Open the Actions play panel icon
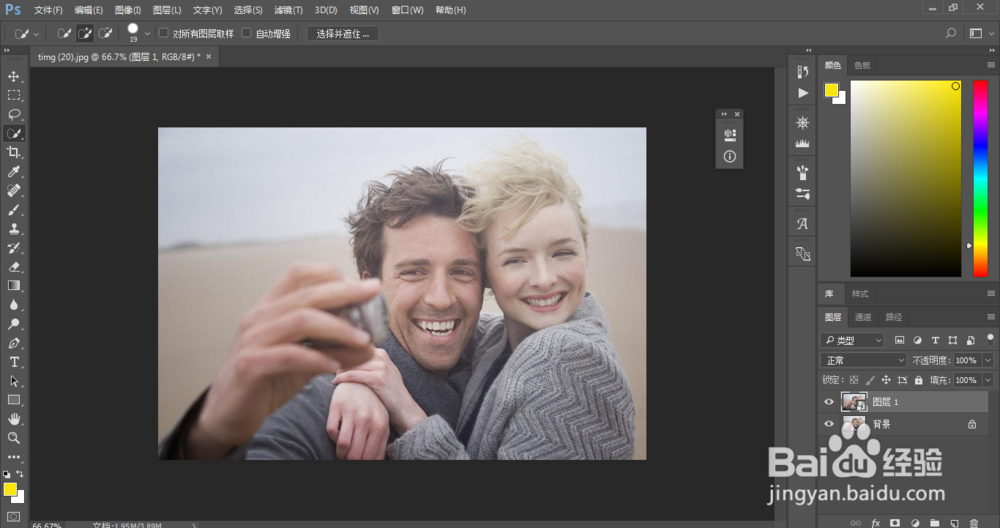This screenshot has width=1000, height=528. [802, 93]
